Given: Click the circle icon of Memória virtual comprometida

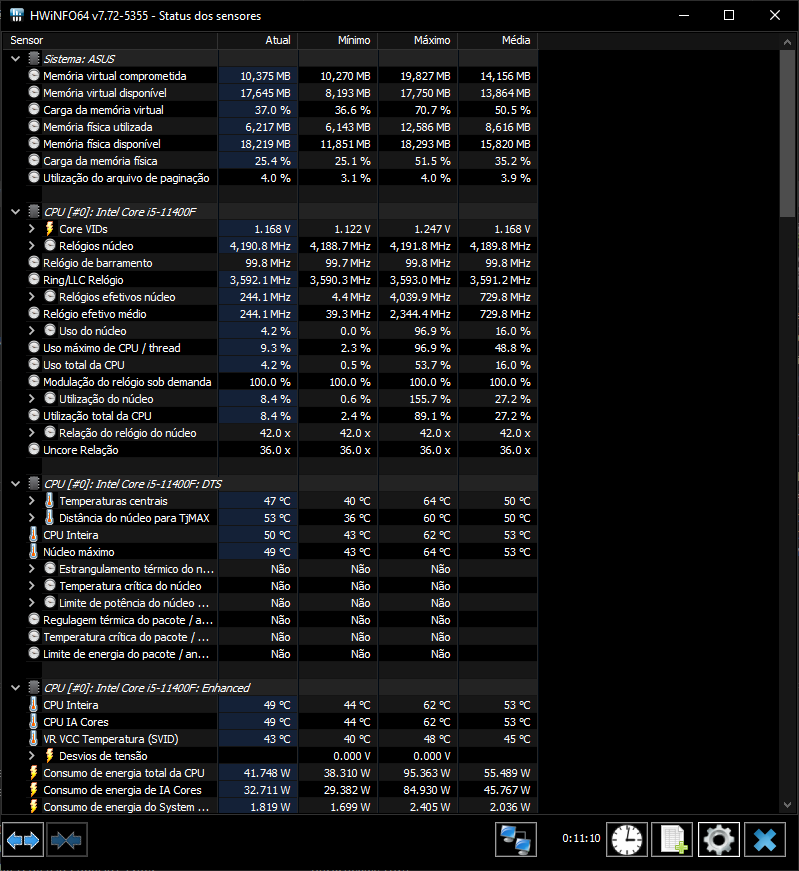Looking at the screenshot, I should 34,75.
